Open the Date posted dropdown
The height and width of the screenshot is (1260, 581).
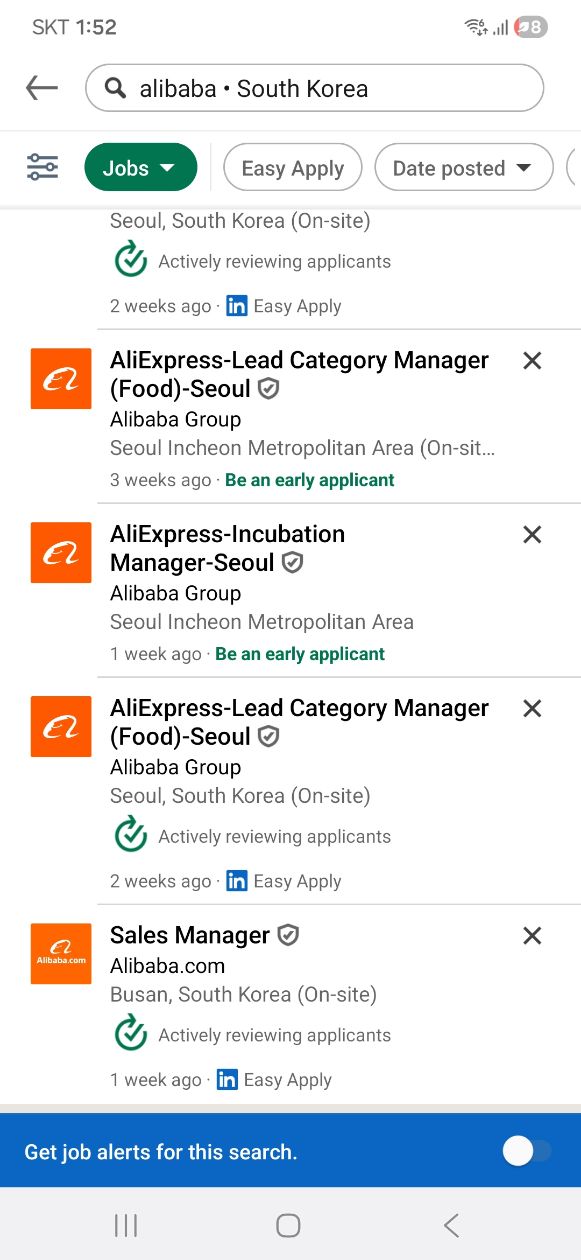click(463, 167)
